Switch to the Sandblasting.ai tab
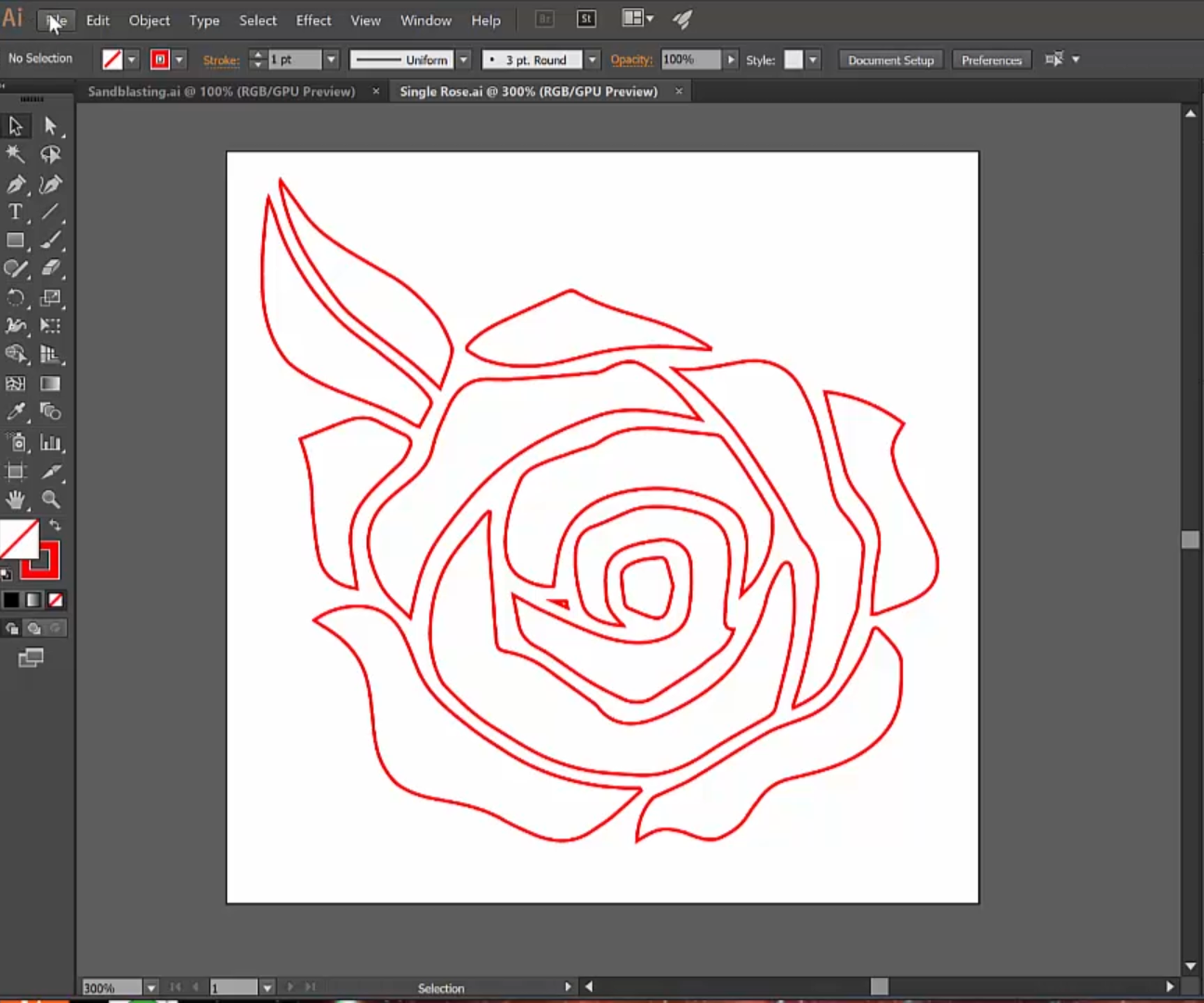 (220, 91)
